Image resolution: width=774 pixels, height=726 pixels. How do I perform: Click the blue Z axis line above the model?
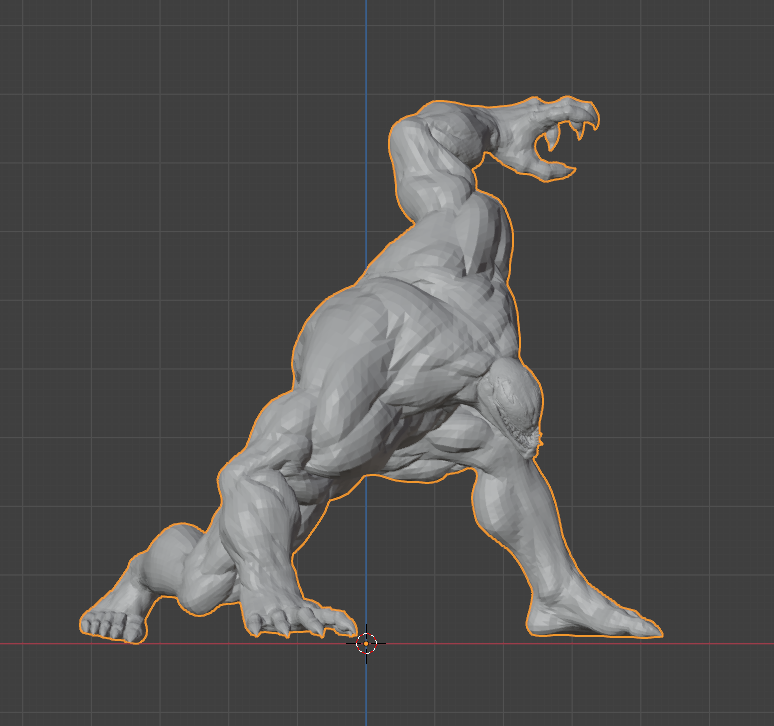pyautogui.click(x=366, y=50)
